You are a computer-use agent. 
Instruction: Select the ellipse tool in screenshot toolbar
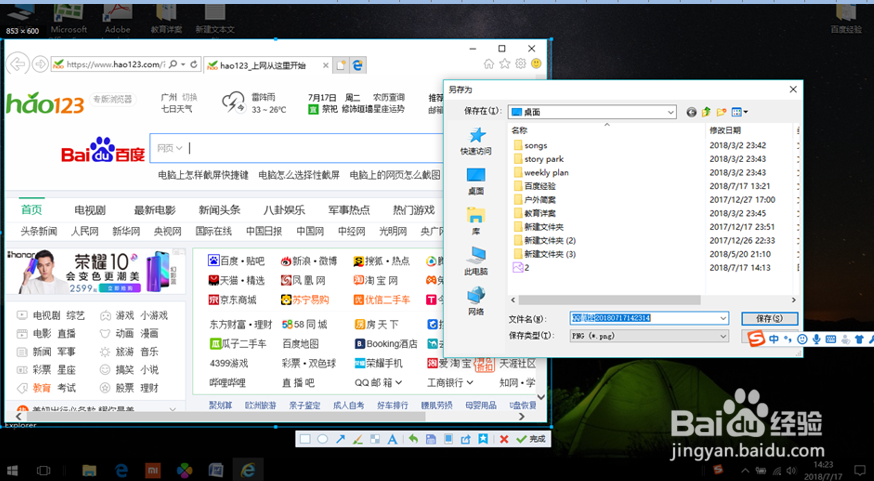click(322, 439)
